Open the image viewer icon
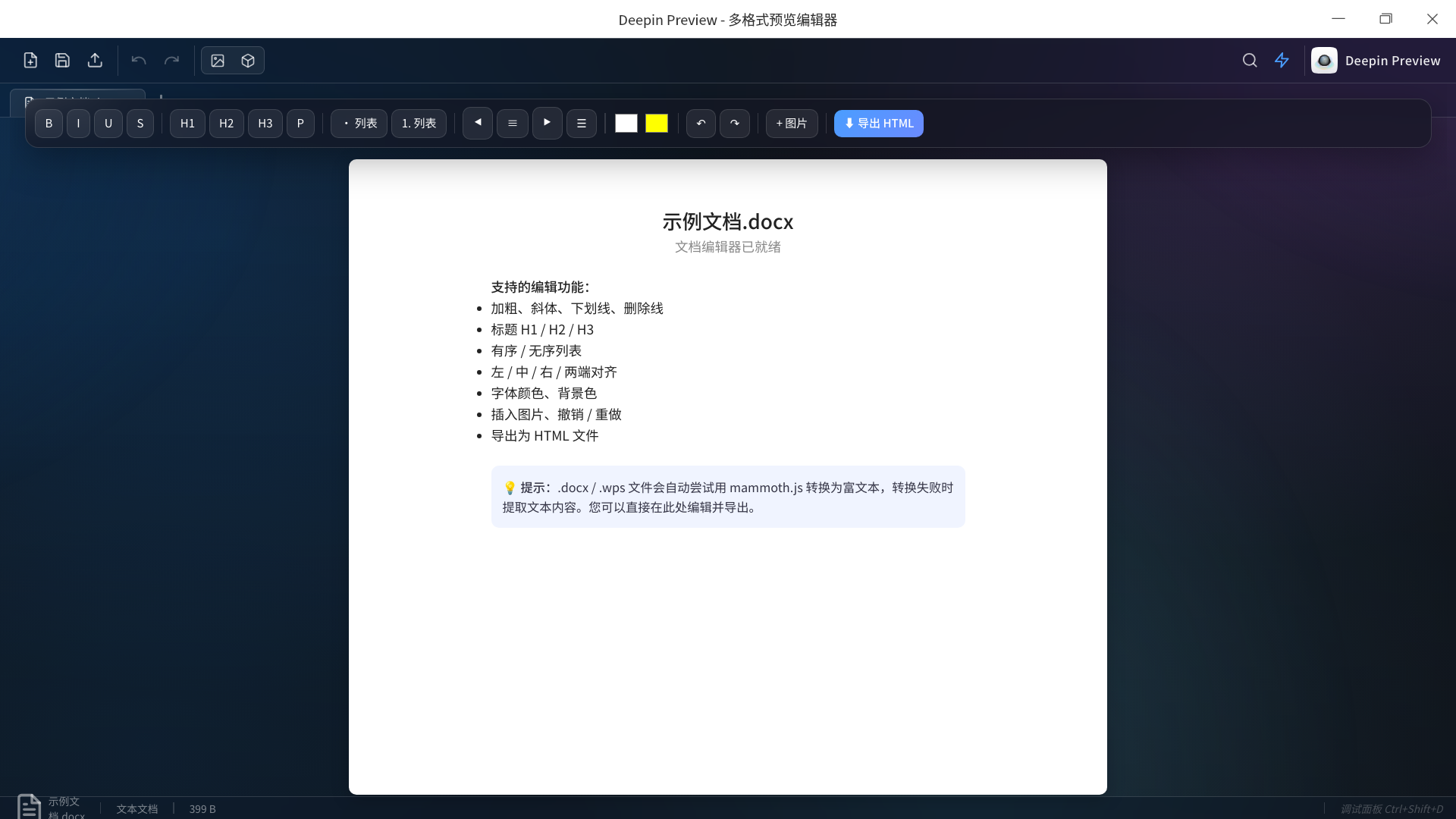Image resolution: width=1456 pixels, height=819 pixels. (x=218, y=60)
